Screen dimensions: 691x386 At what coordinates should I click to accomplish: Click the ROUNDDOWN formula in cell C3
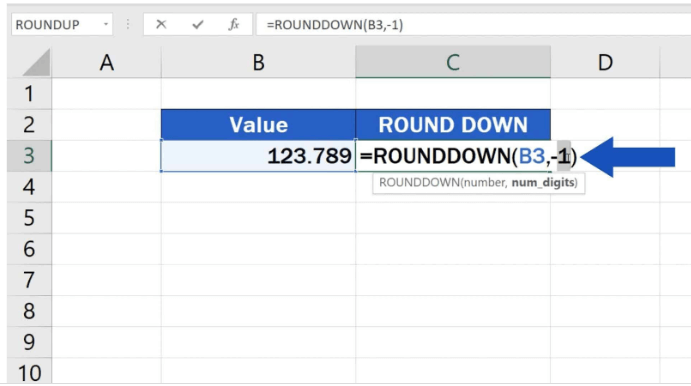click(x=468, y=156)
